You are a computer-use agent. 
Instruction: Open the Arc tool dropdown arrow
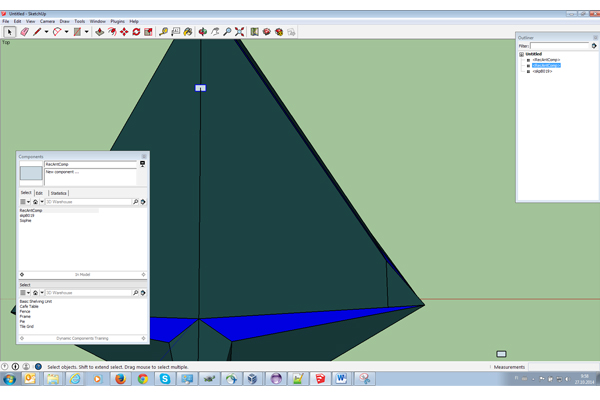[67, 32]
